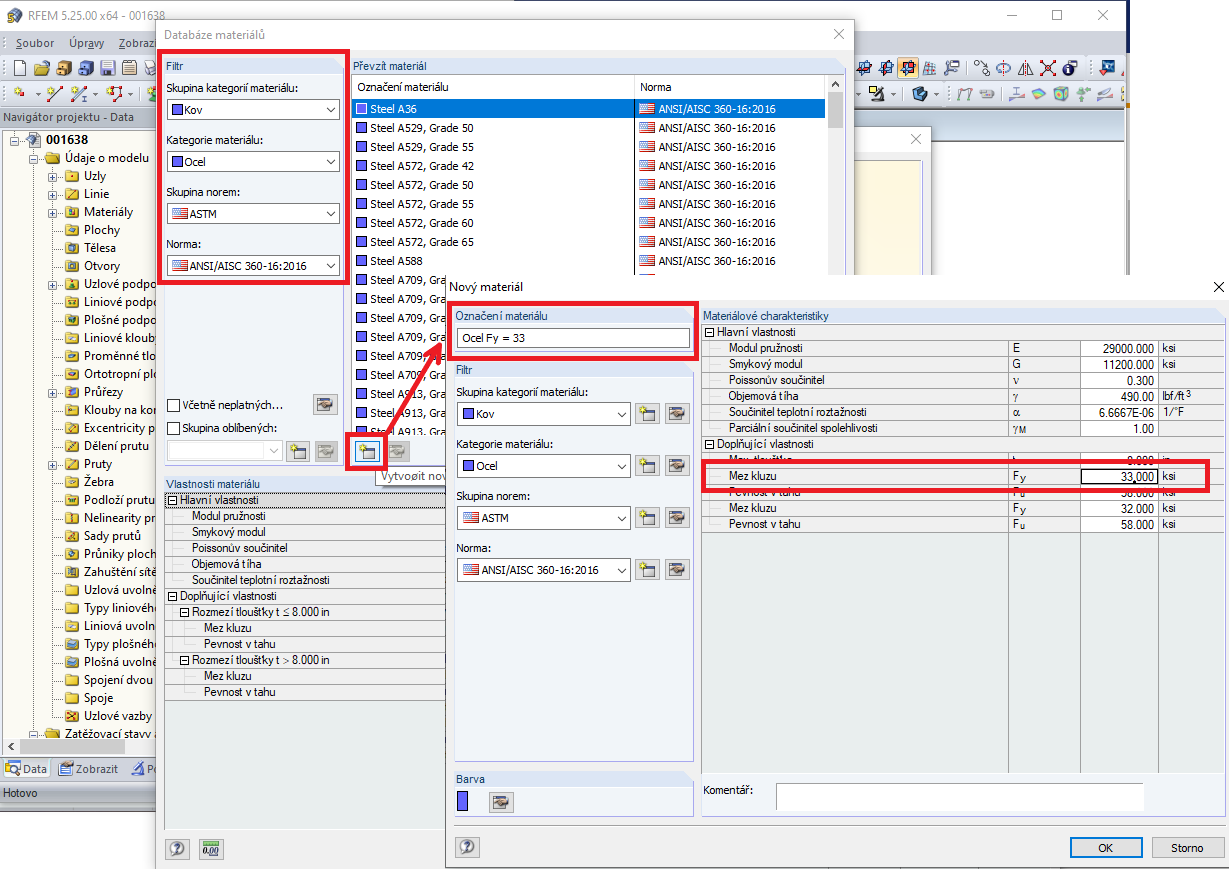1229x869 pixels.
Task: Click the OK button in Nový materiál
Action: point(1105,847)
